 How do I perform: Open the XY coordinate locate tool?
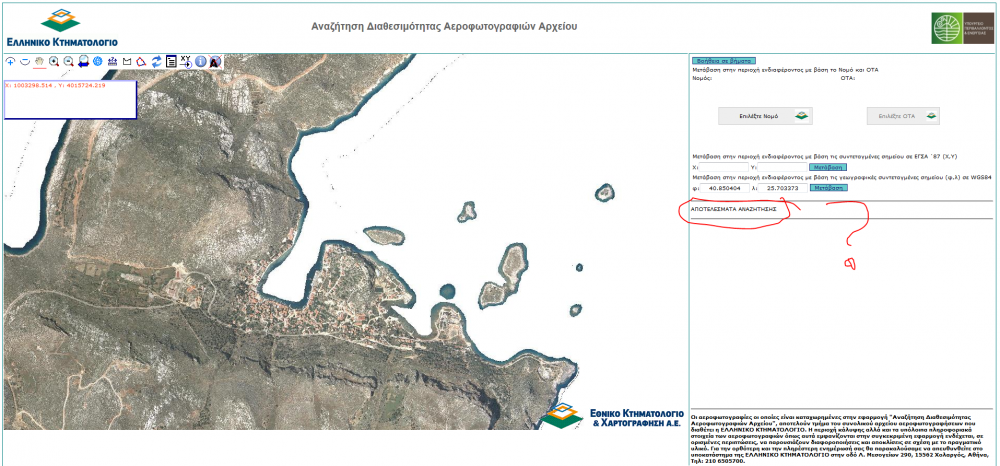186,61
